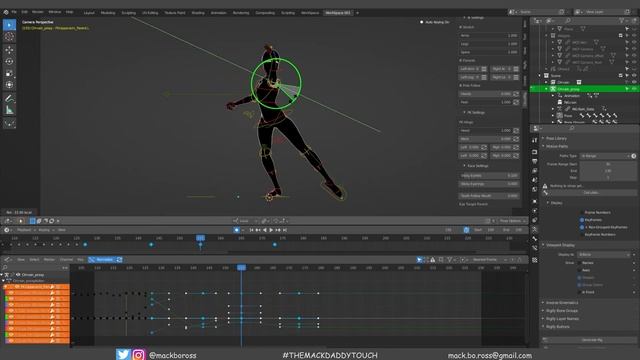Select the Select Box tool
Screen dimensions: 640x360
tap(9, 25)
